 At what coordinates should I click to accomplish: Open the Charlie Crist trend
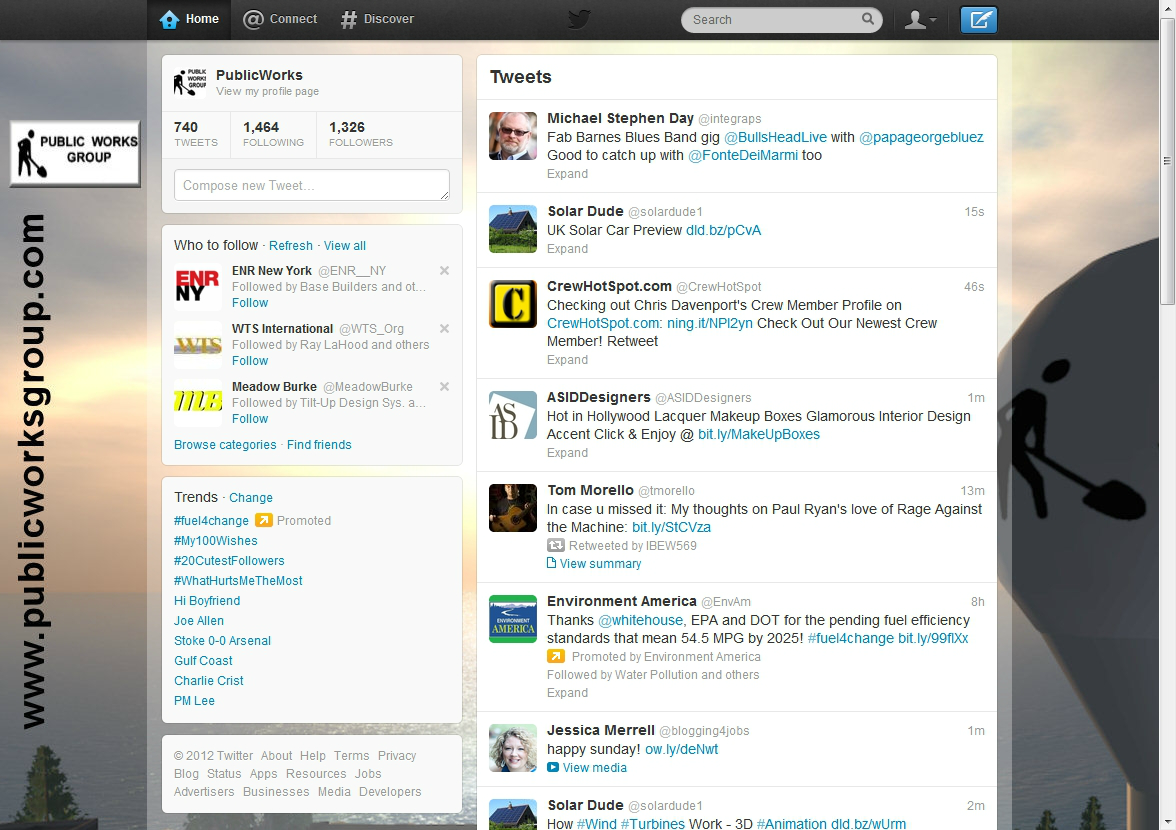tap(208, 681)
